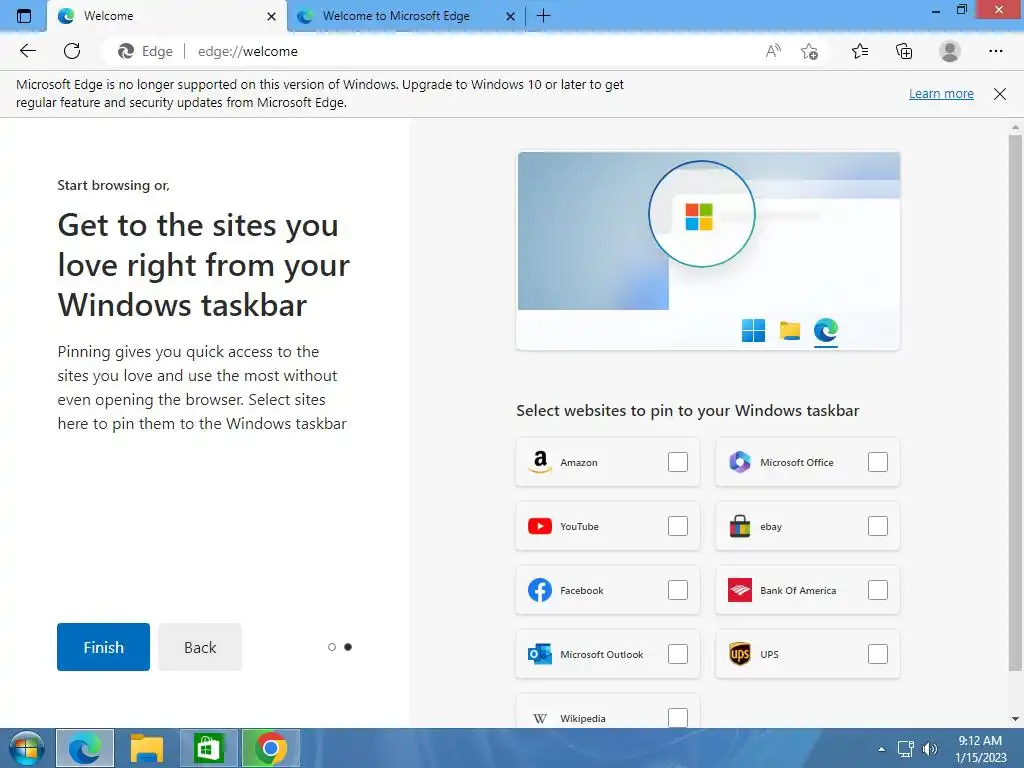
Task: Click the Wikipedia W icon
Action: point(540,718)
